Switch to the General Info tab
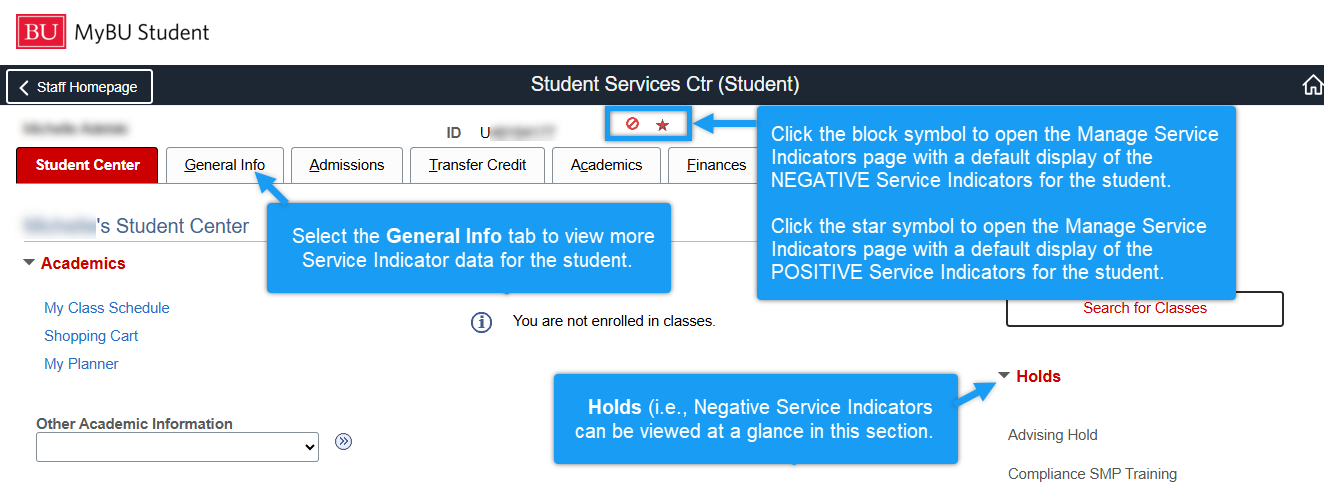 [x=225, y=165]
